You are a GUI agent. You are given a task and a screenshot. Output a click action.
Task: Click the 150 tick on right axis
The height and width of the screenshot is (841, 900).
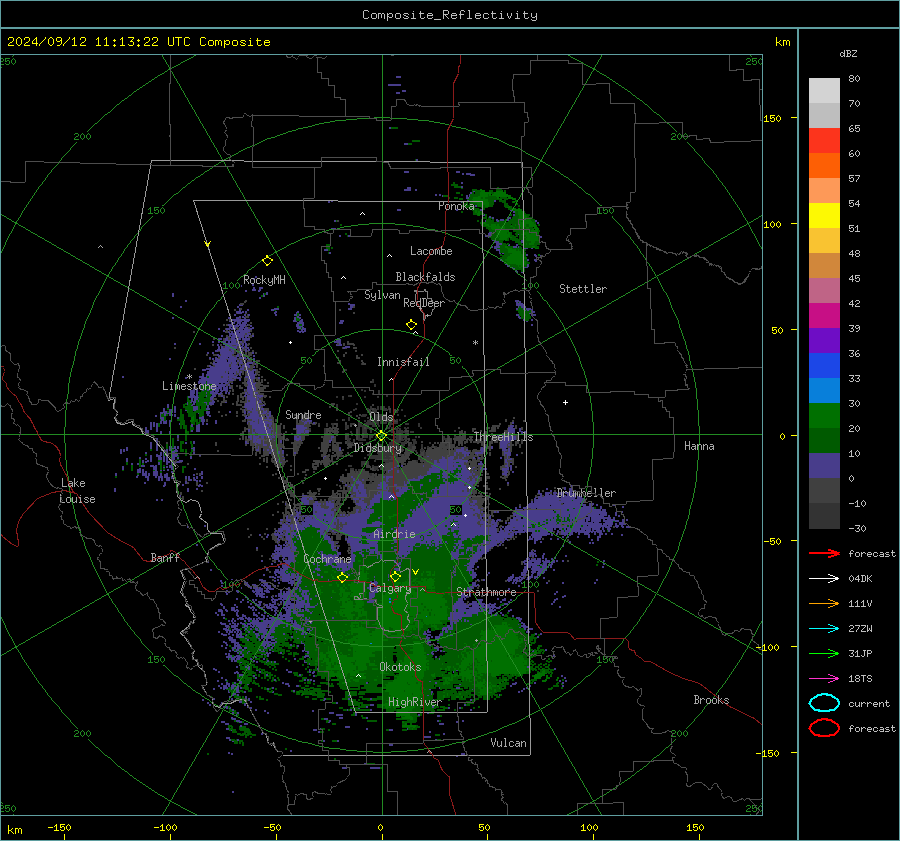tap(773, 118)
